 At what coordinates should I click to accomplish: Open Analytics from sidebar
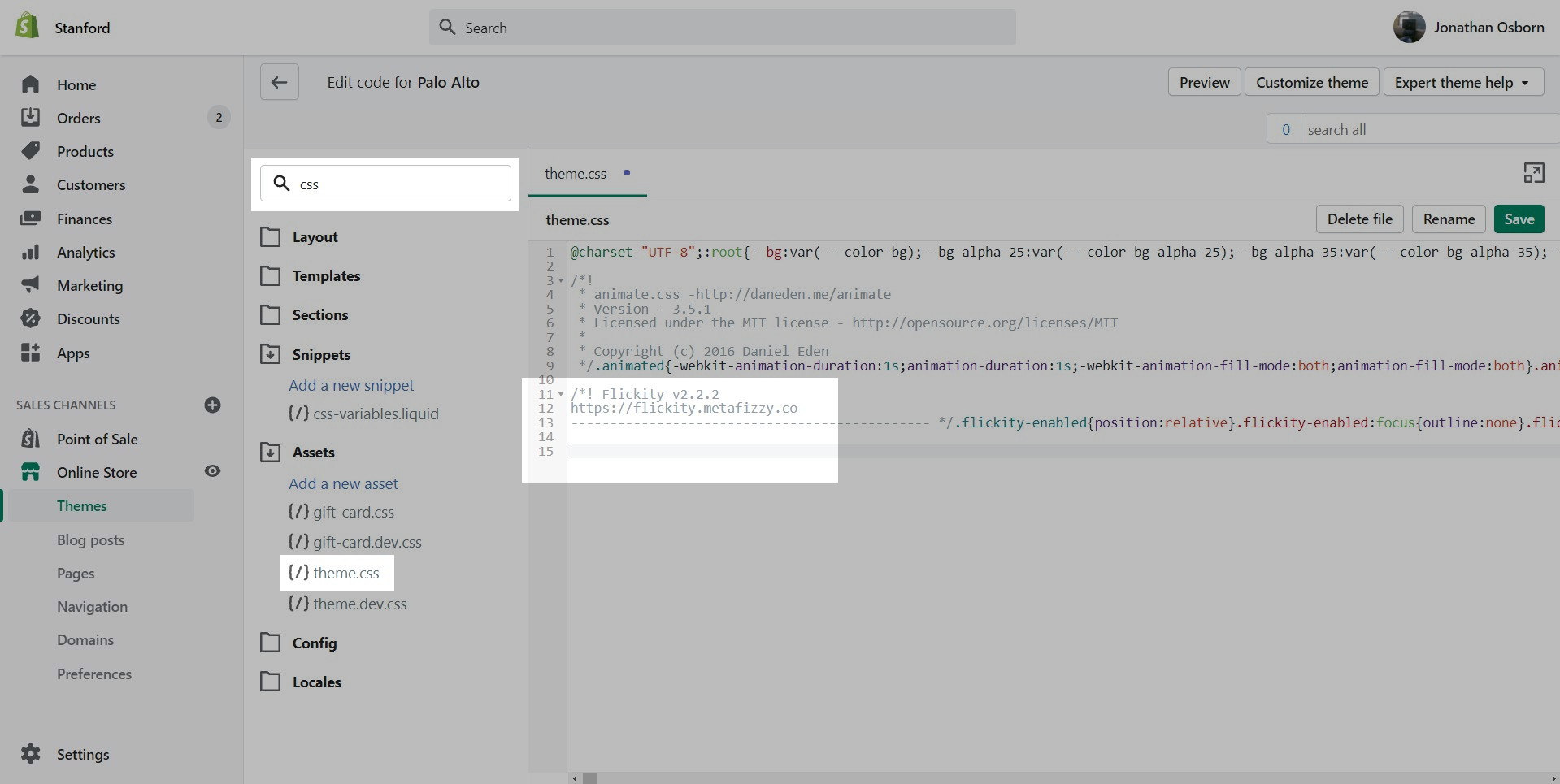(x=85, y=253)
